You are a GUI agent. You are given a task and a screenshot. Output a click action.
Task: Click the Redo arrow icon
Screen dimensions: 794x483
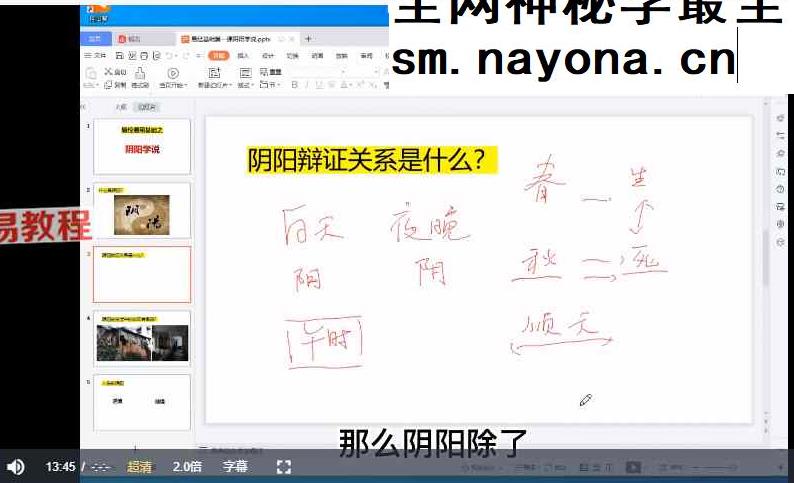pos(185,55)
